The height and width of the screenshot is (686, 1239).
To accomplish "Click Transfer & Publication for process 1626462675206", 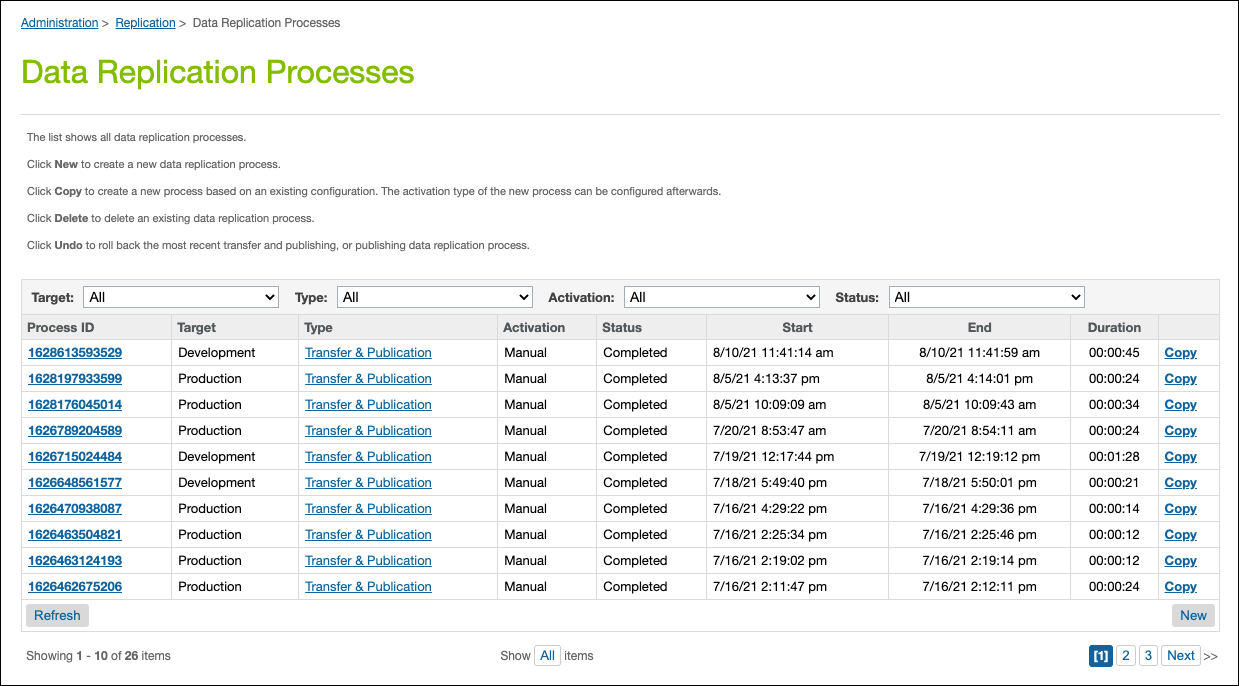I will (x=368, y=587).
